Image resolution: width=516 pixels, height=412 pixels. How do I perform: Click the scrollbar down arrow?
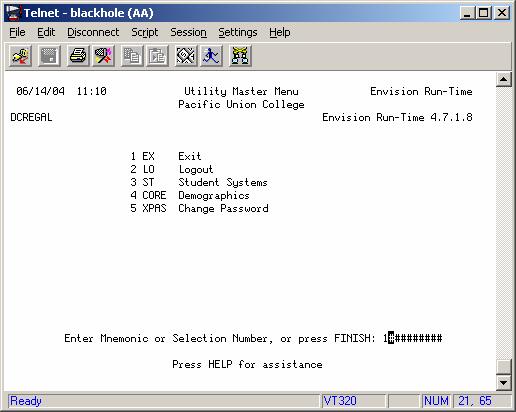pyautogui.click(x=503, y=382)
